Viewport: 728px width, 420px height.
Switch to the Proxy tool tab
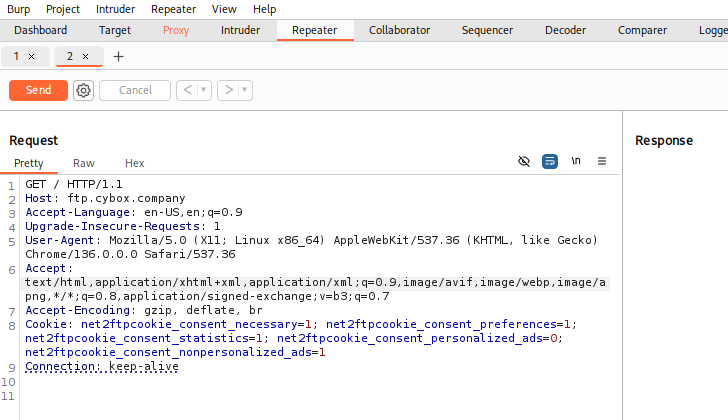pyautogui.click(x=176, y=30)
